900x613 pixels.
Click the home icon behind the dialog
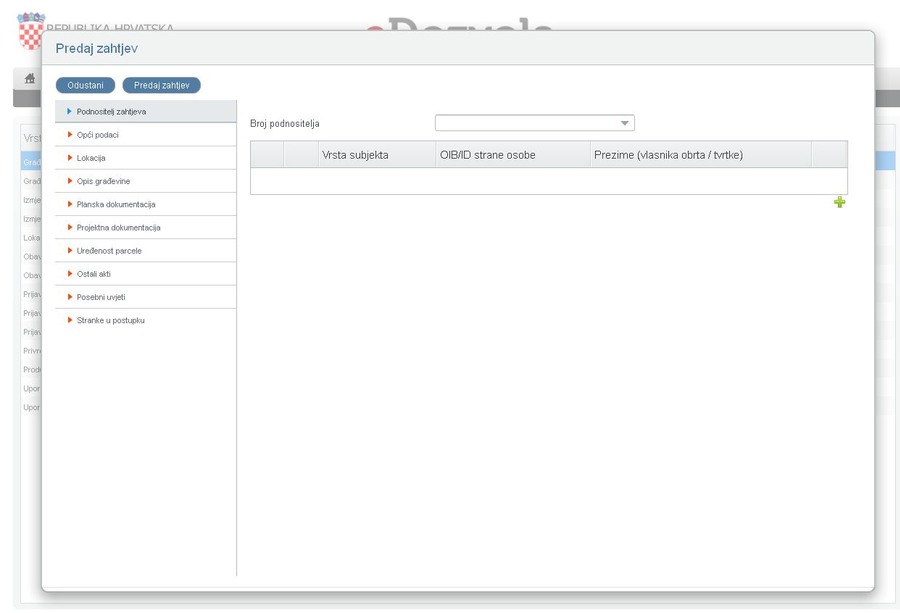(30, 79)
